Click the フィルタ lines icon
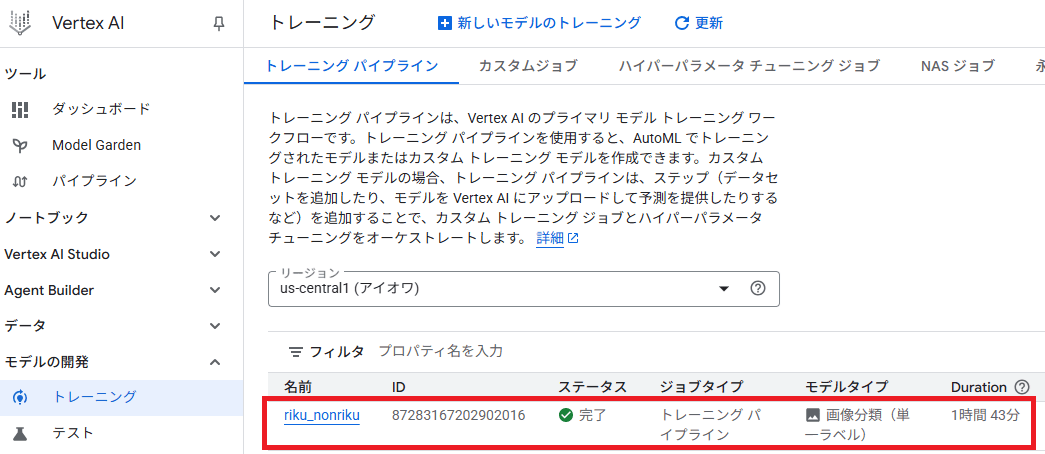This screenshot has width=1045, height=454. click(295, 351)
